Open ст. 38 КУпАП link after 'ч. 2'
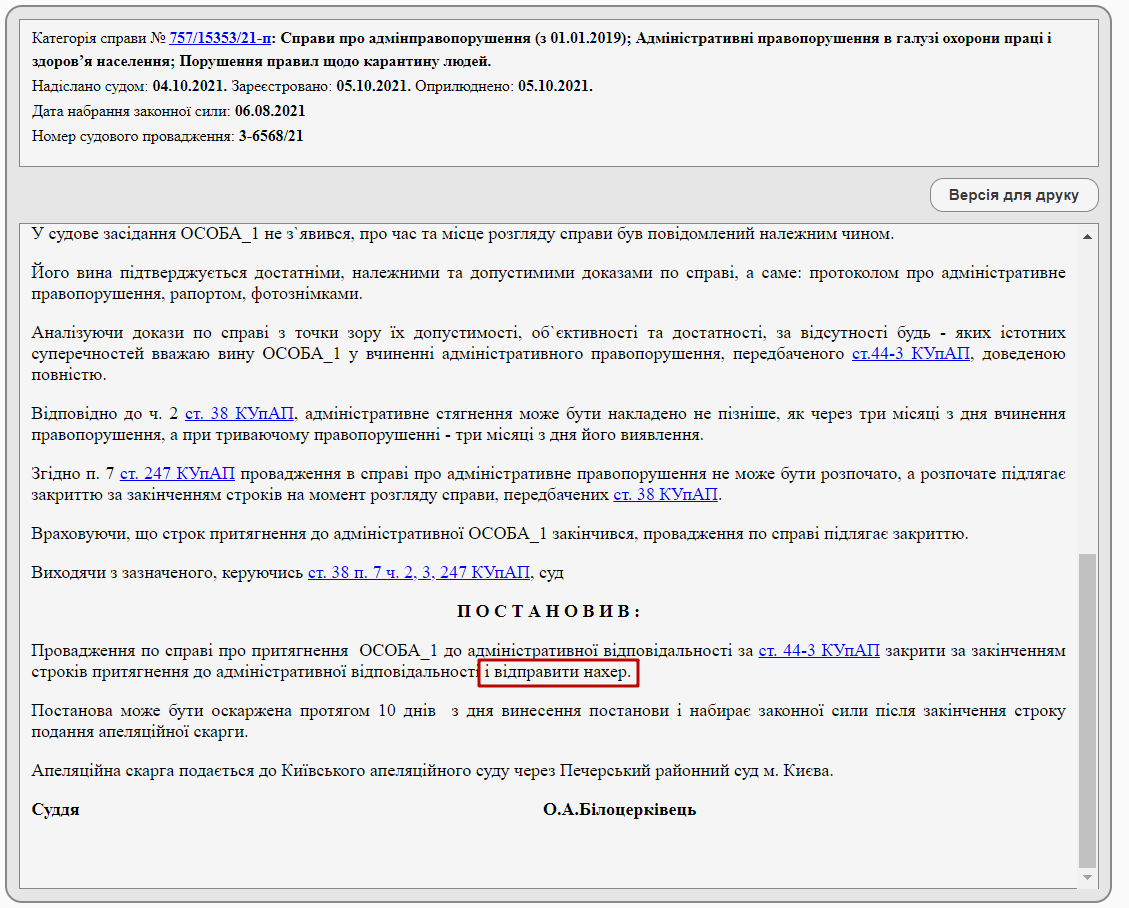The width and height of the screenshot is (1129, 908). point(239,413)
